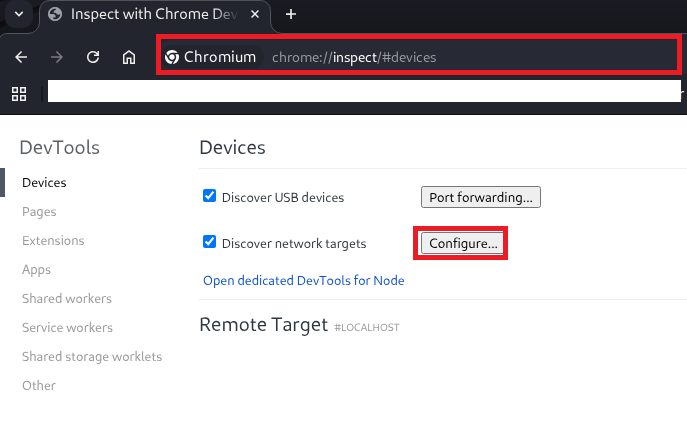Open a new browser tab

[291, 14]
